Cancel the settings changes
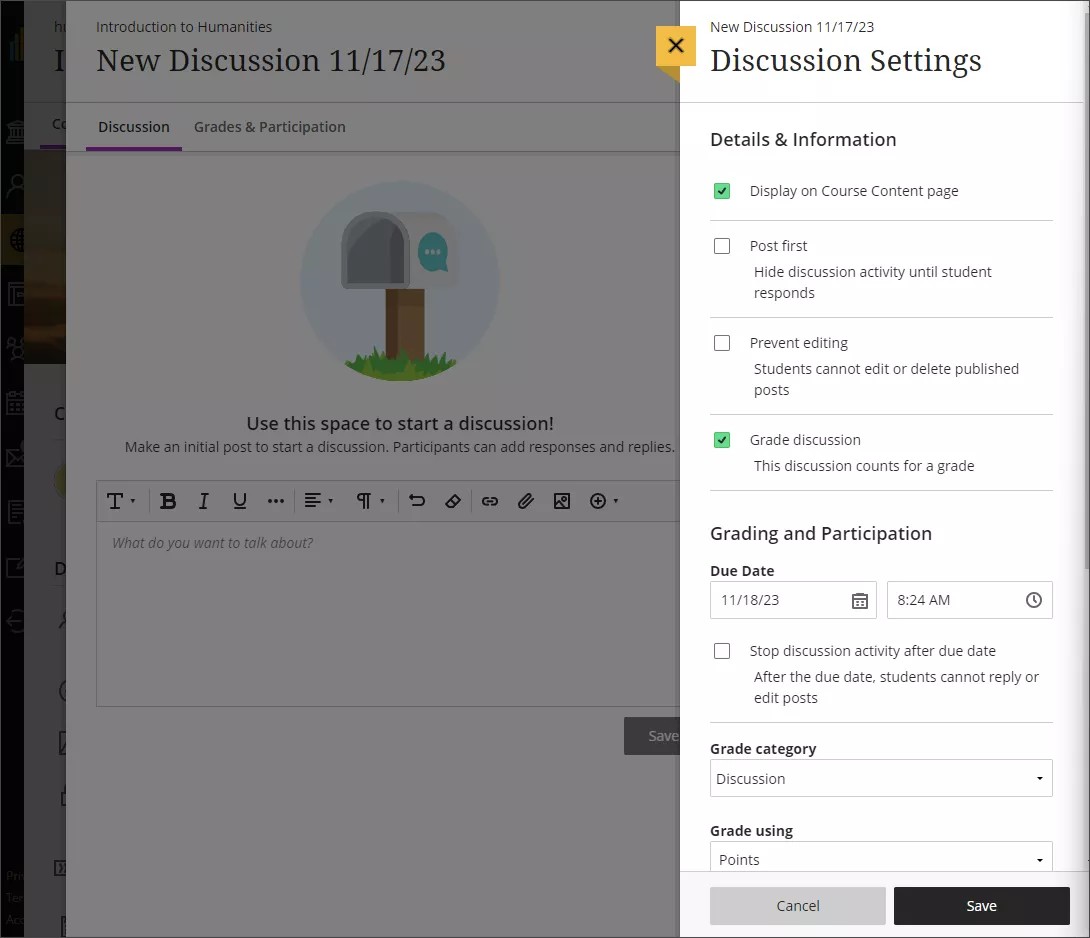Viewport: 1090px width, 938px height. click(797, 905)
